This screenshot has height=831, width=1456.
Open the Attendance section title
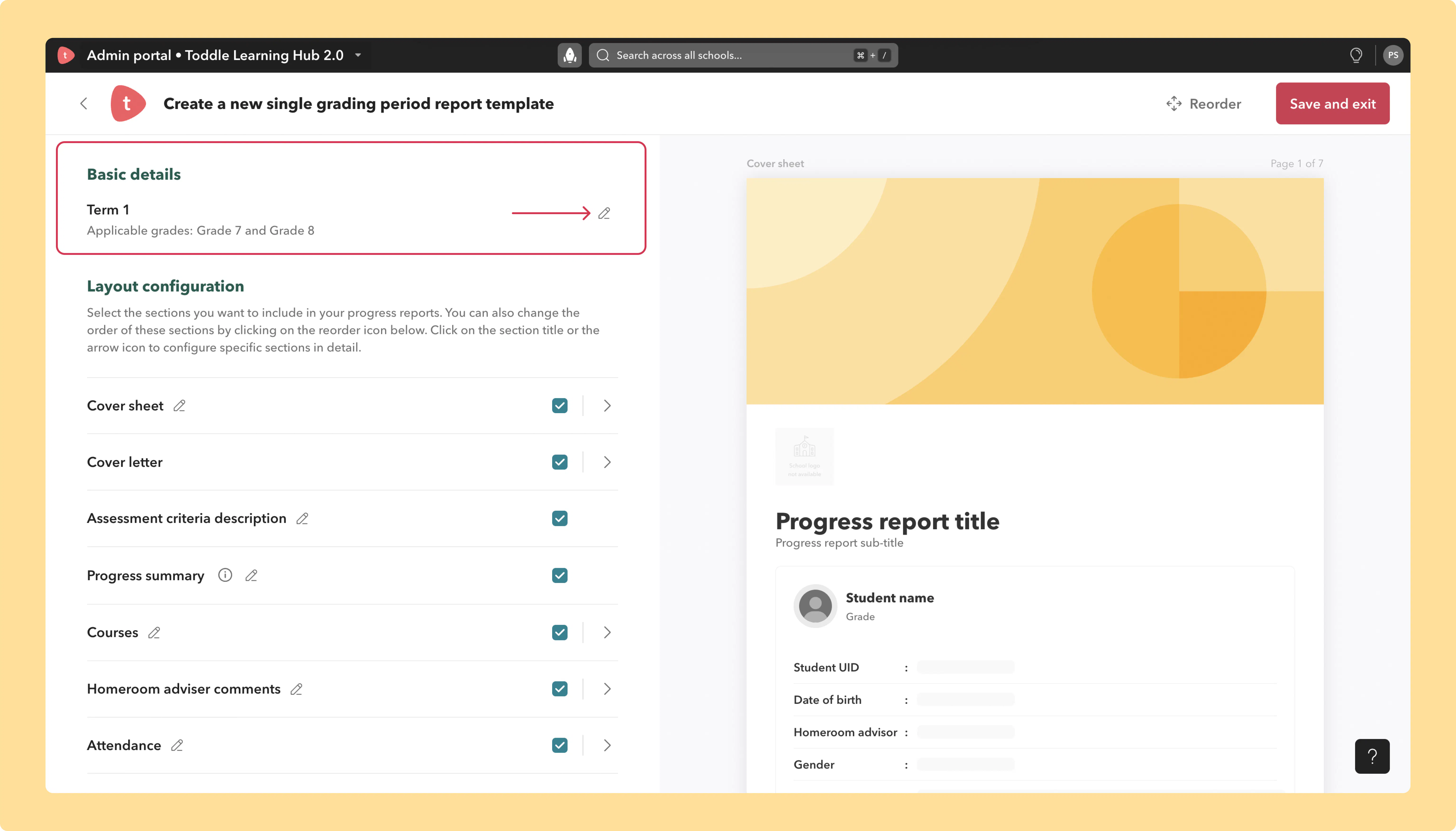click(x=124, y=745)
